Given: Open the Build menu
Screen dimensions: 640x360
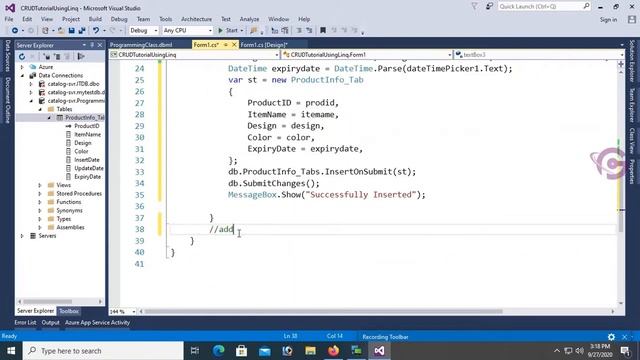Looking at the screenshot, I should [x=95, y=19].
